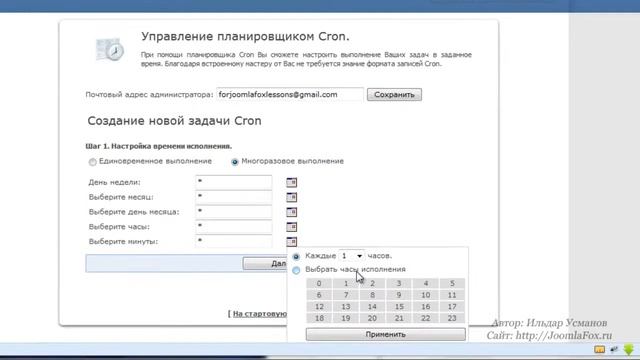Screen dimensions: 640x360
Task: Select hour 4 in the hour grid
Action: (426, 283)
